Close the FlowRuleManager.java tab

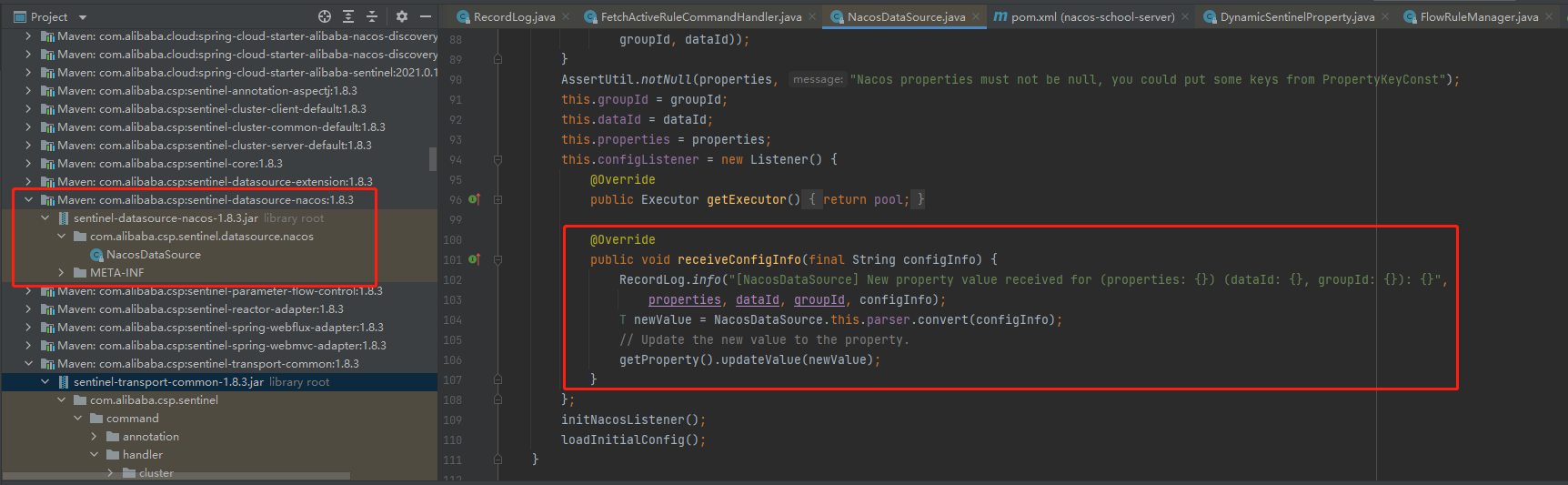pyautogui.click(x=1549, y=16)
